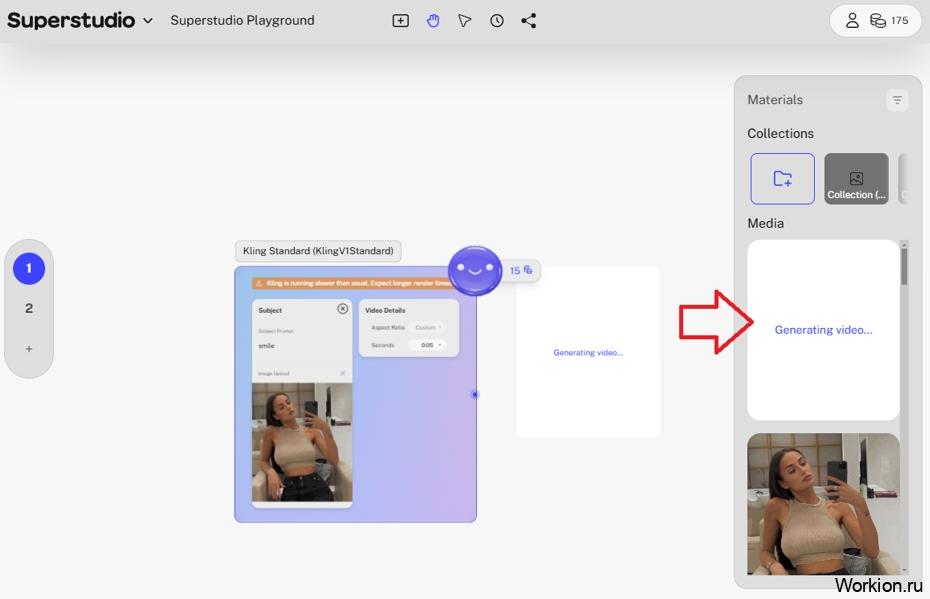This screenshot has width=930, height=599.
Task: Click the Generating video placeholder in Media panel
Action: (x=823, y=330)
